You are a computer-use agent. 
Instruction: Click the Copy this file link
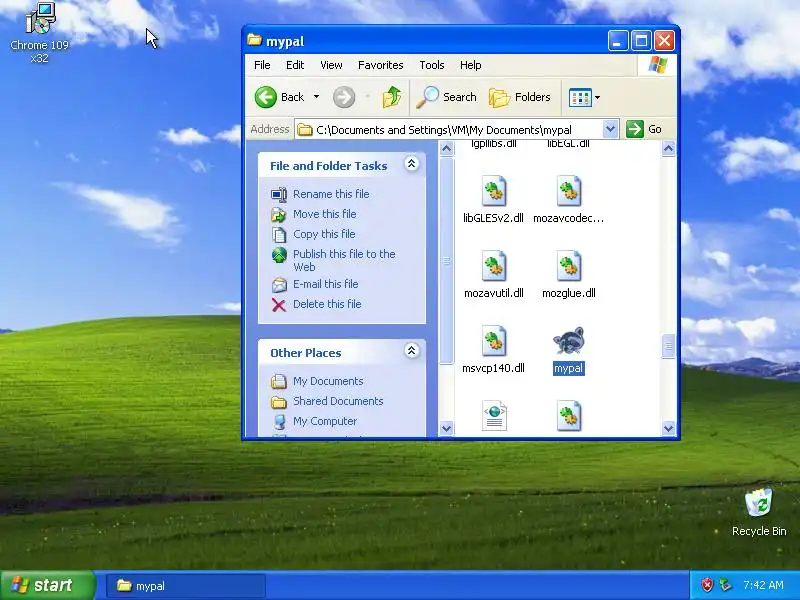(324, 234)
